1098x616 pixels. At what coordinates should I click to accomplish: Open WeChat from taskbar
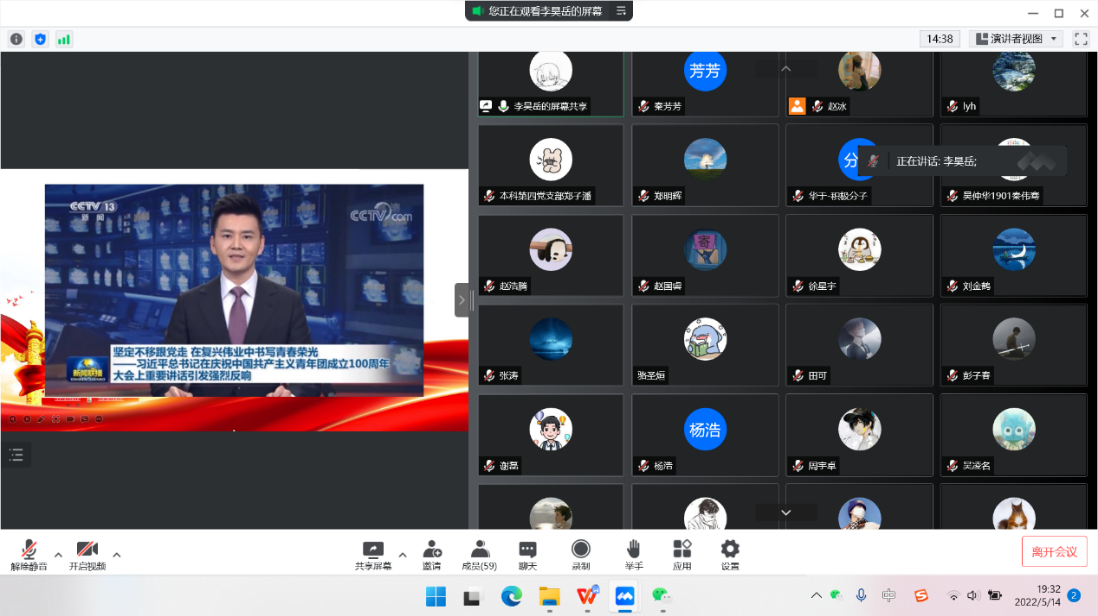[662, 596]
